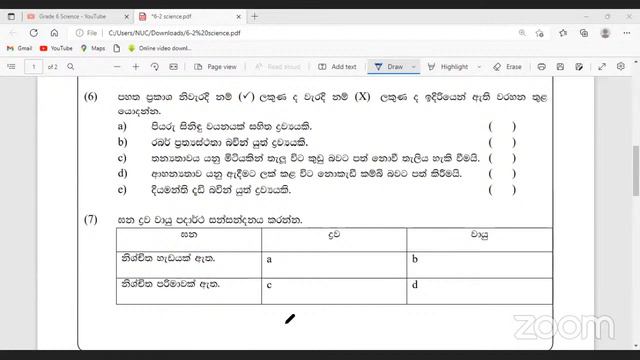
Task: Go to the browser home page
Action: click(x=54, y=33)
